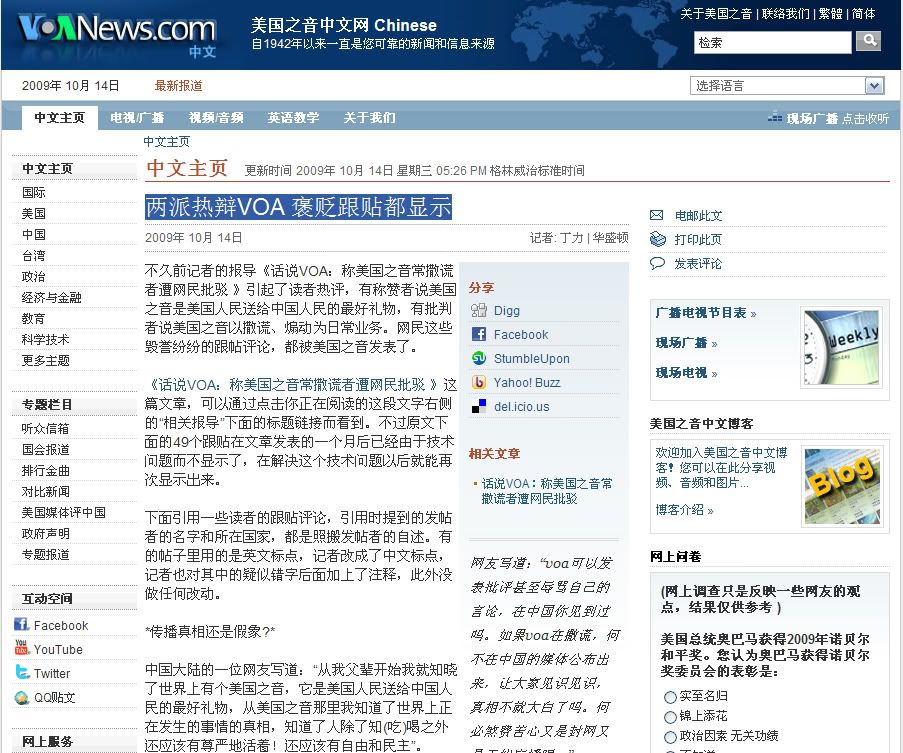Open the 选择语言 language dropdown
This screenshot has width=903, height=753.
786,86
